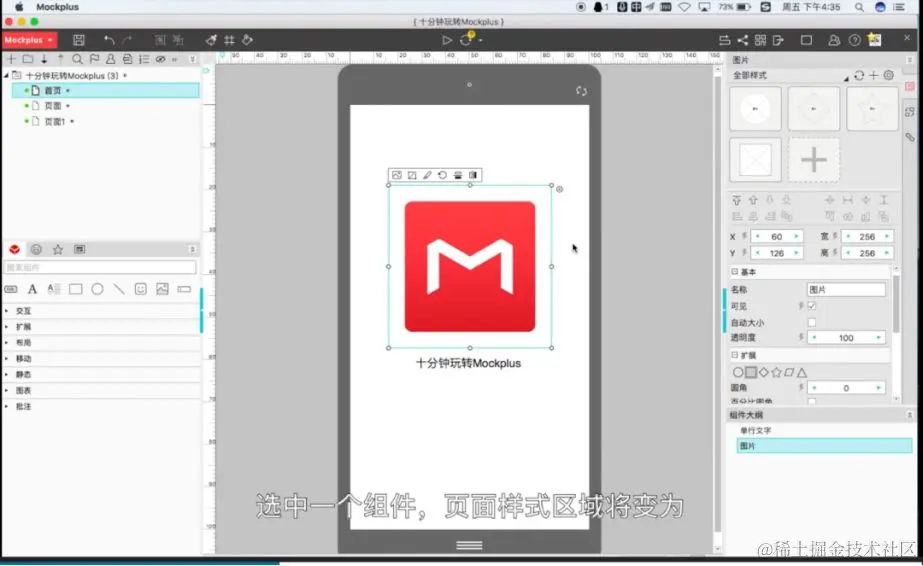Click the rotate icon on image toolbar

(443, 175)
